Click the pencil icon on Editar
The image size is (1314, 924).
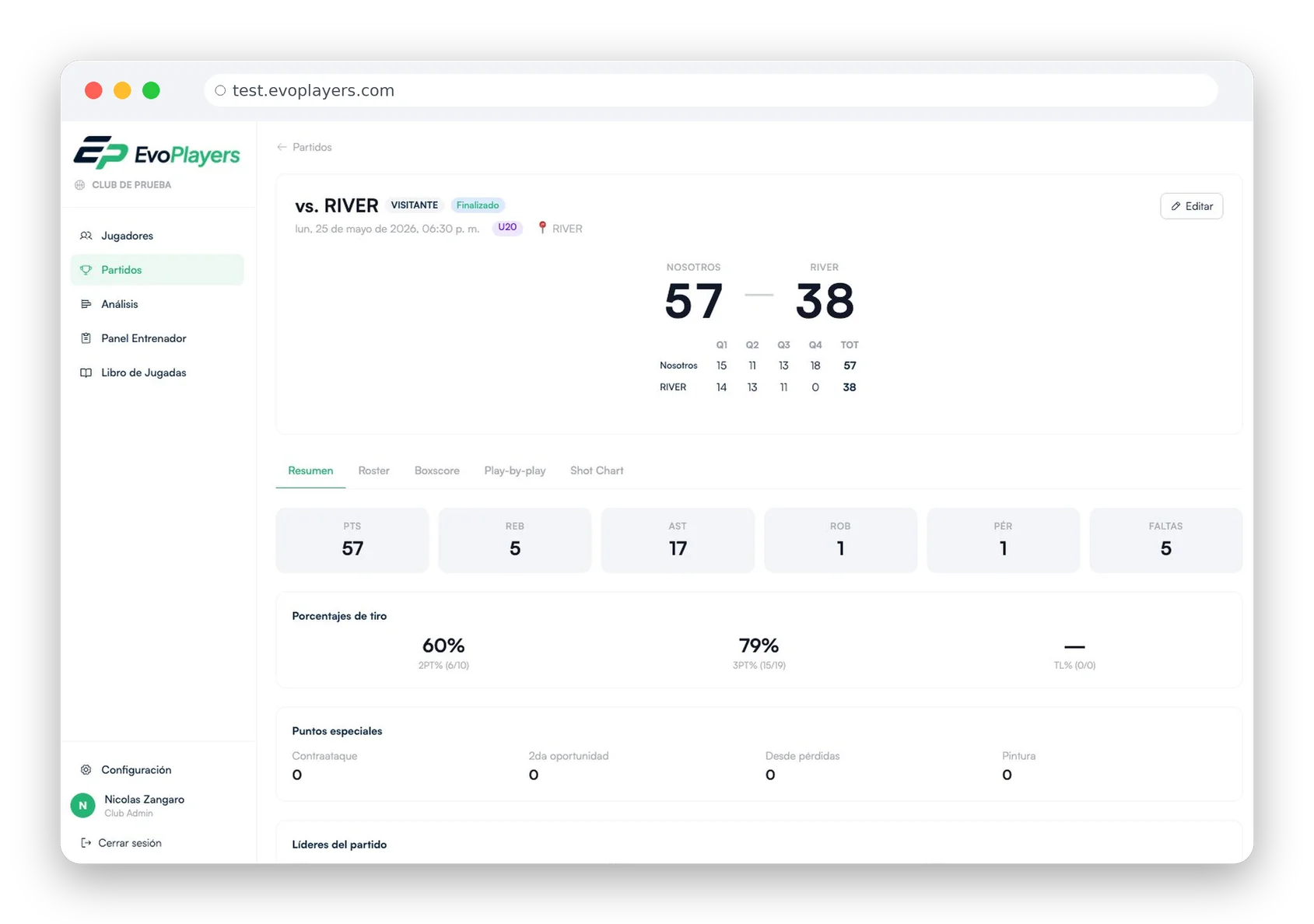[1176, 206]
